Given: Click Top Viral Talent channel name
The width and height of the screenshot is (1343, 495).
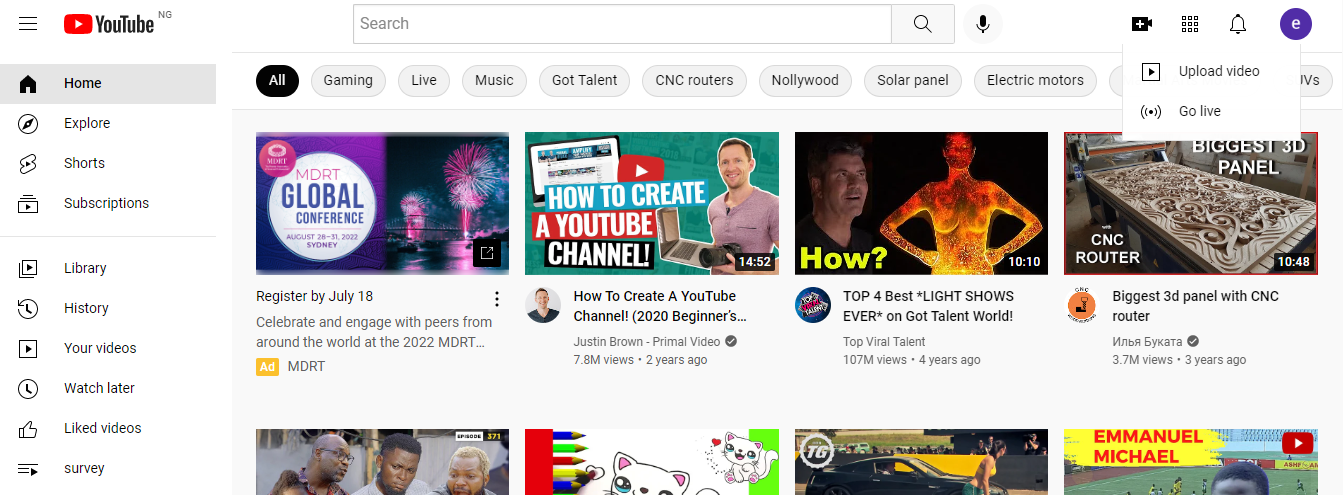Looking at the screenshot, I should click(884, 342).
